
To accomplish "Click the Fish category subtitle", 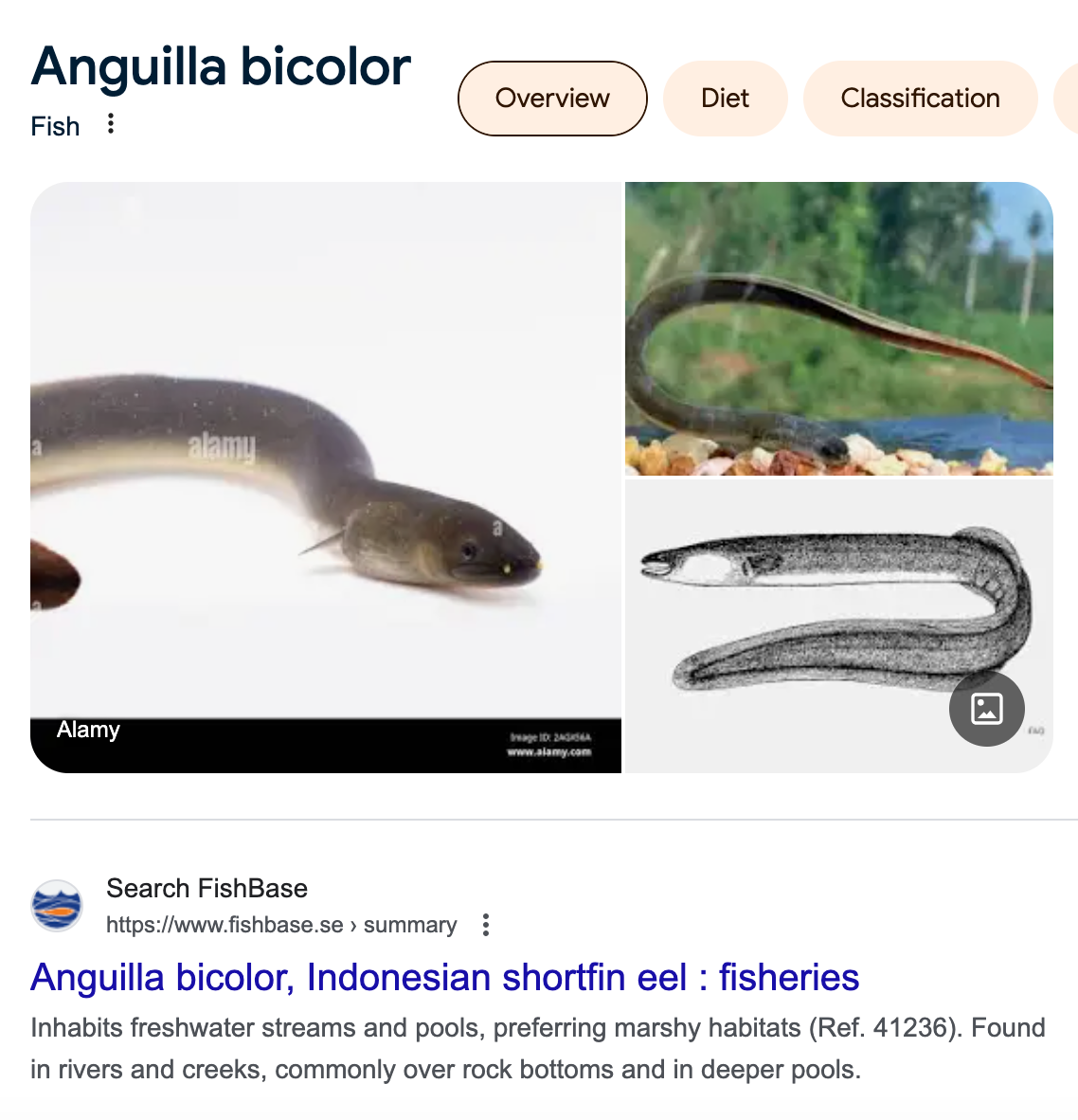I will [x=55, y=126].
